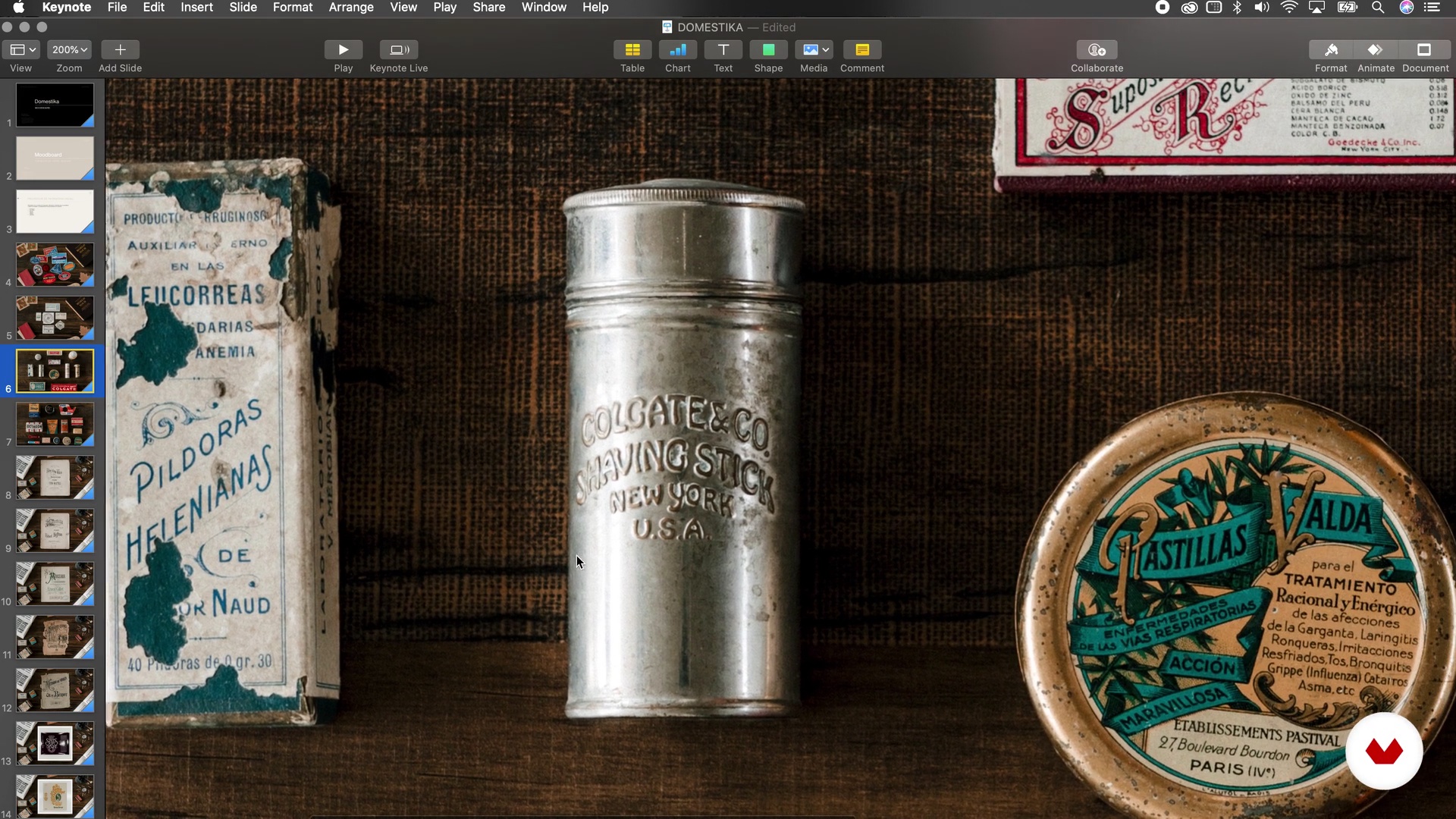The image size is (1456, 819).
Task: Open the Bluetooth status menu
Action: [1238, 8]
